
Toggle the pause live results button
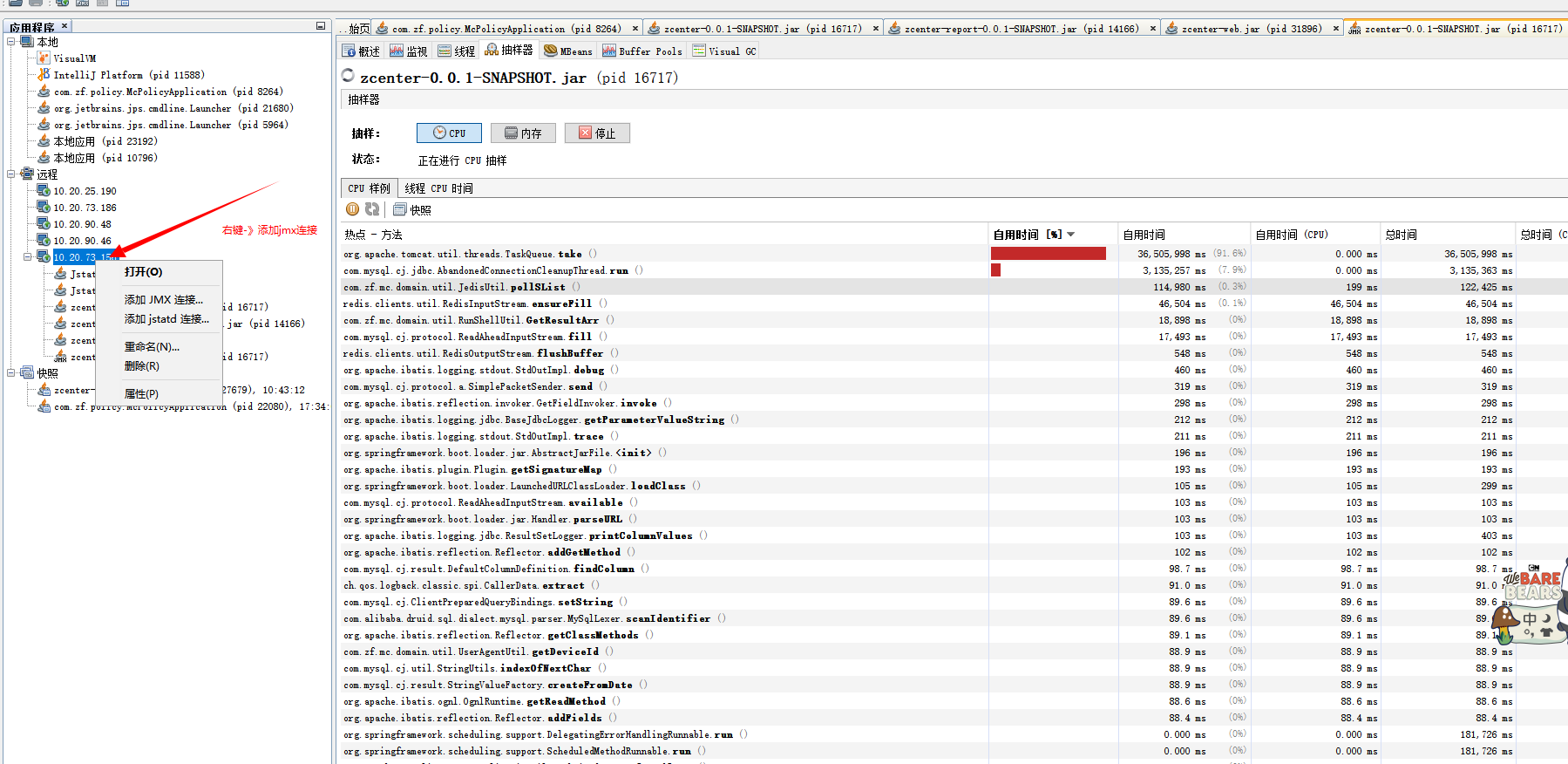click(353, 209)
